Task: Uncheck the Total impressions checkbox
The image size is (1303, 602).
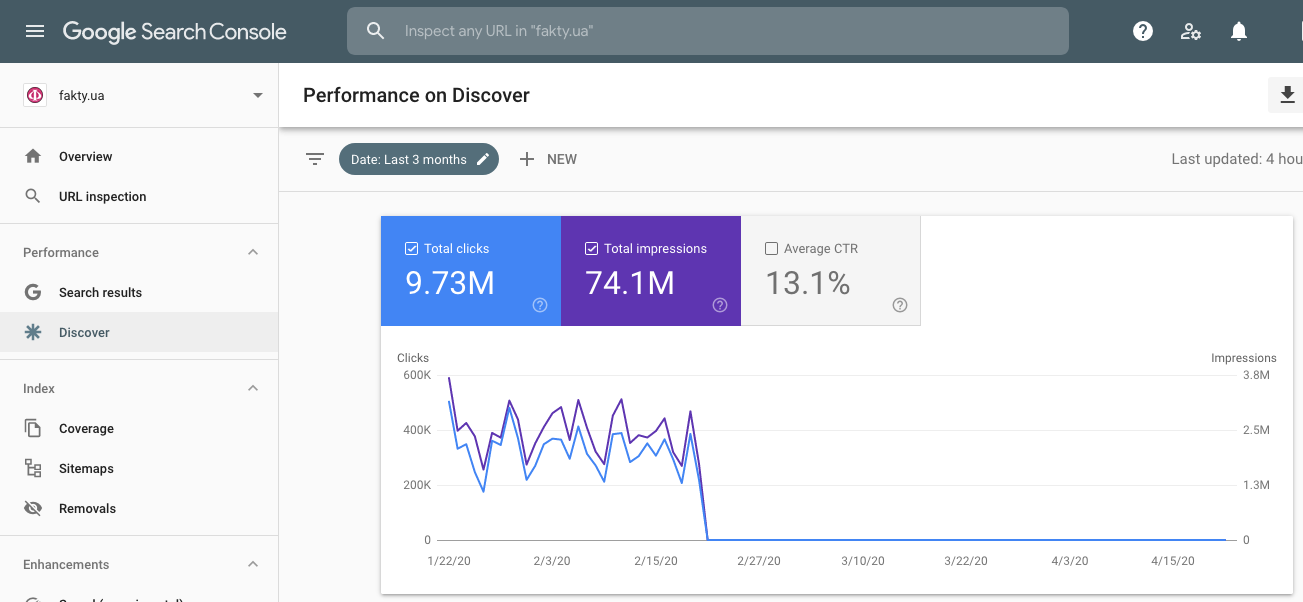Action: coord(592,249)
